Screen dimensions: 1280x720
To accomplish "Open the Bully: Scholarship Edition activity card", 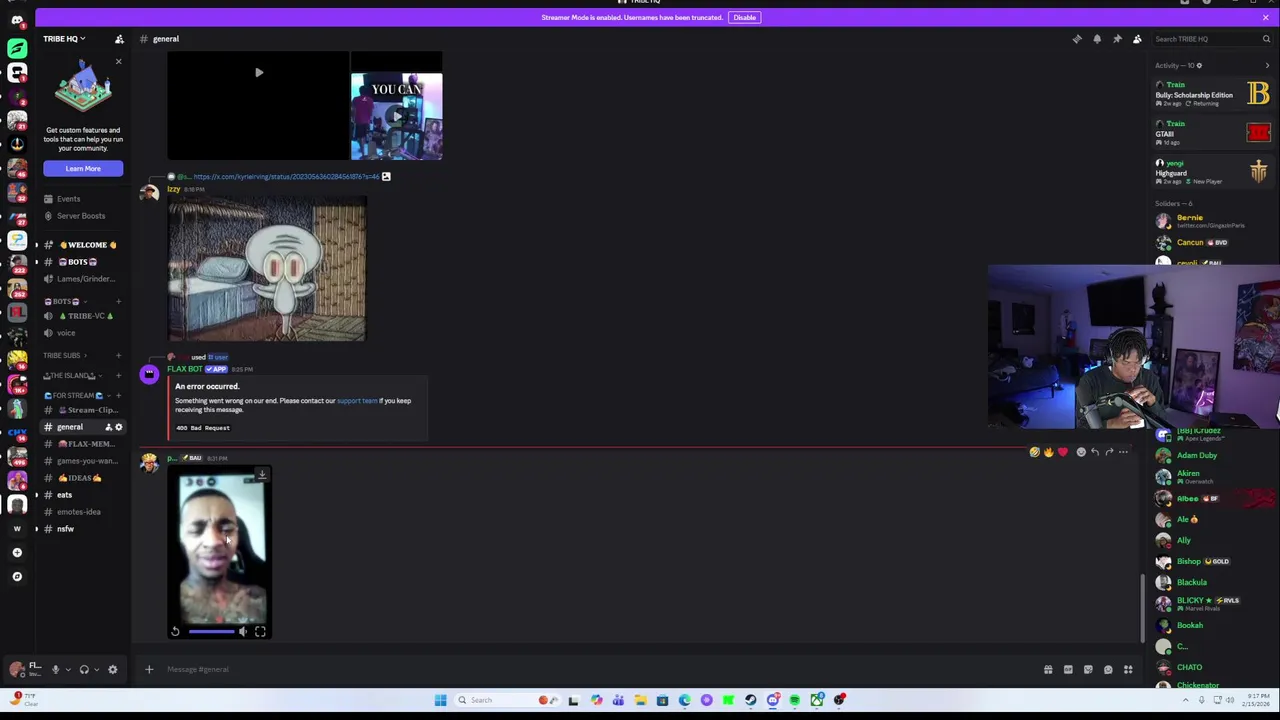I will (1212, 94).
